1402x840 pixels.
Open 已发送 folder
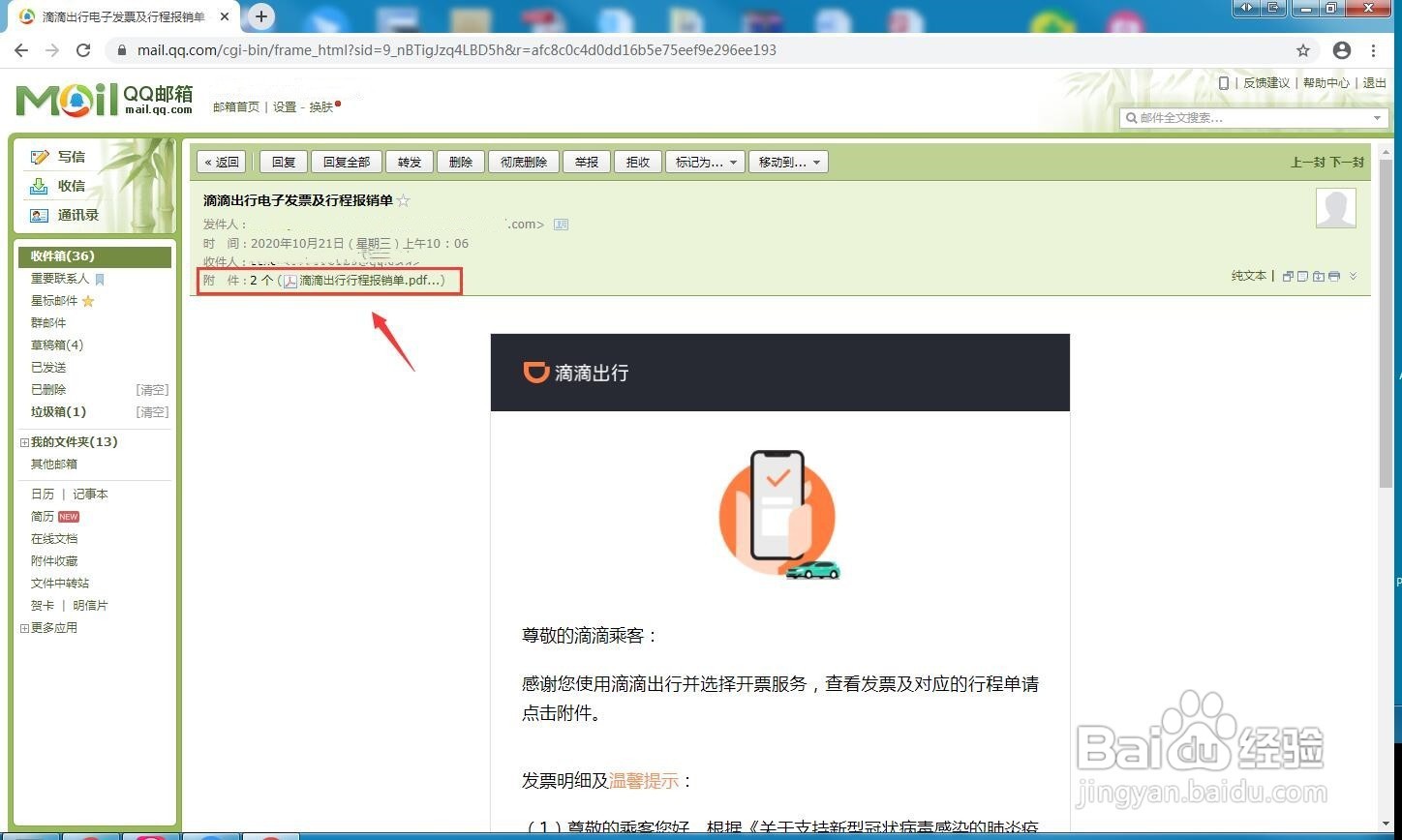click(48, 368)
